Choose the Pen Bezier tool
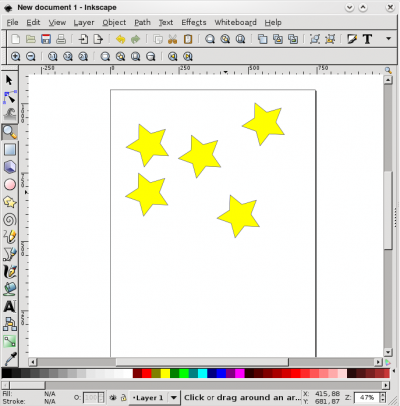This screenshot has width=400, height=406. [x=9, y=254]
